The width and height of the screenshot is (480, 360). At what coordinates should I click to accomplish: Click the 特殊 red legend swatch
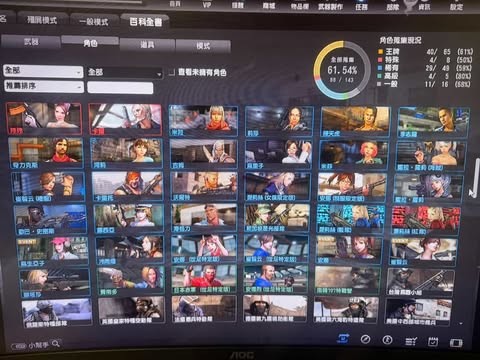point(380,60)
